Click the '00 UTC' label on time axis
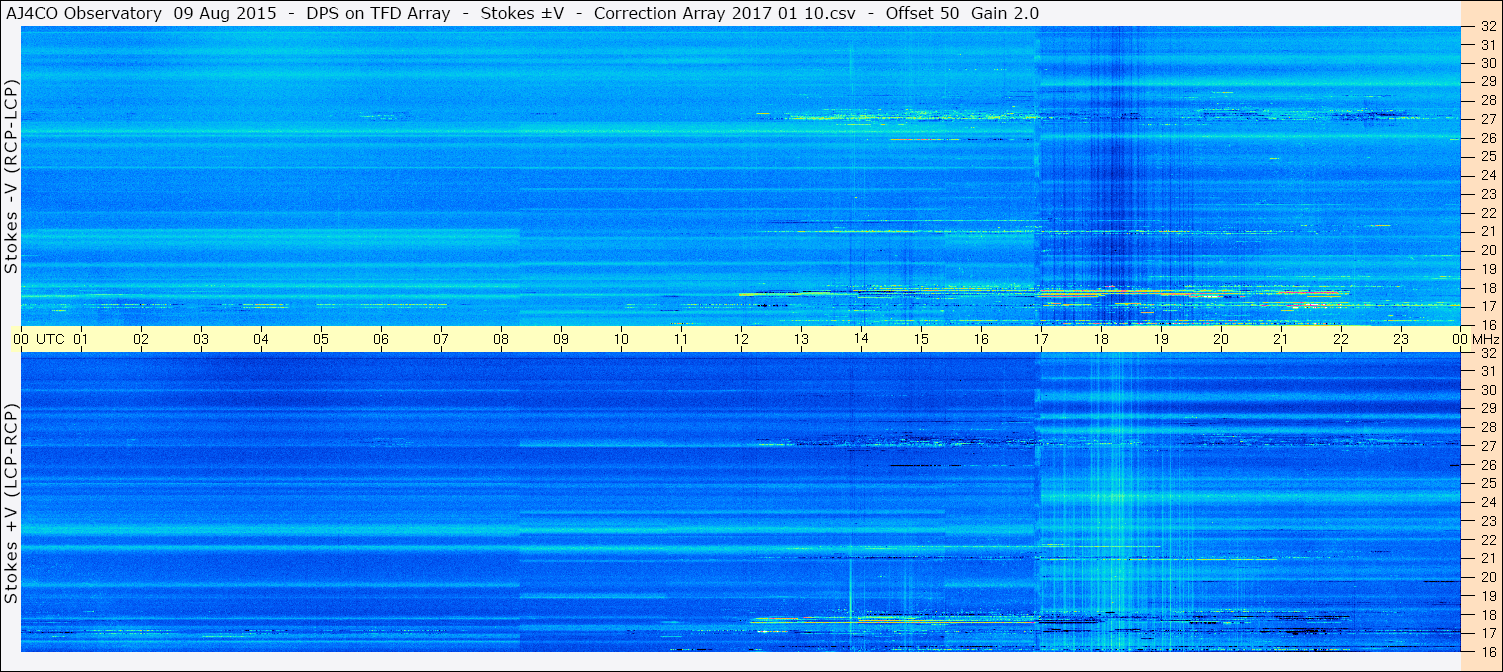The width and height of the screenshot is (1503, 672). coord(39,339)
